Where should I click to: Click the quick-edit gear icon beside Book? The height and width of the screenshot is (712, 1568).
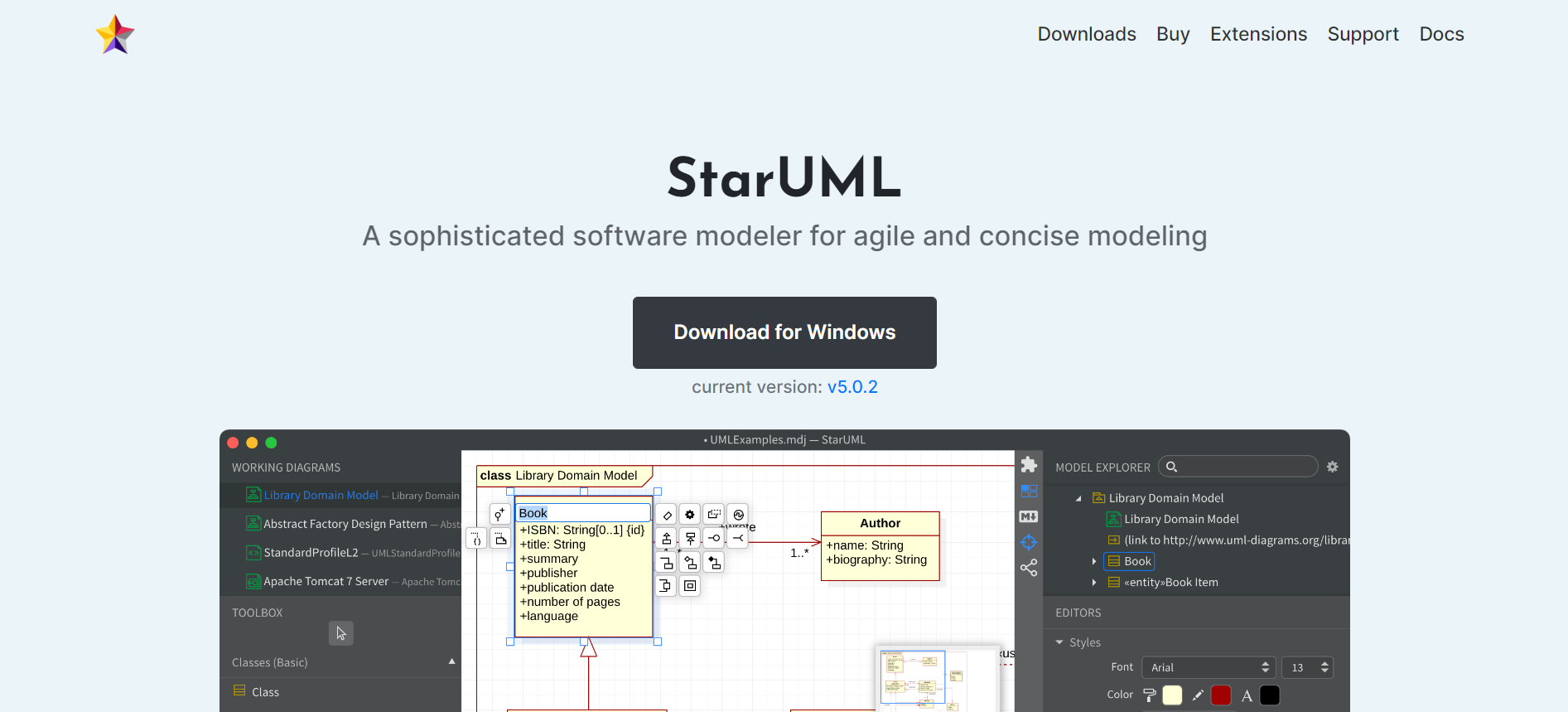pyautogui.click(x=690, y=515)
